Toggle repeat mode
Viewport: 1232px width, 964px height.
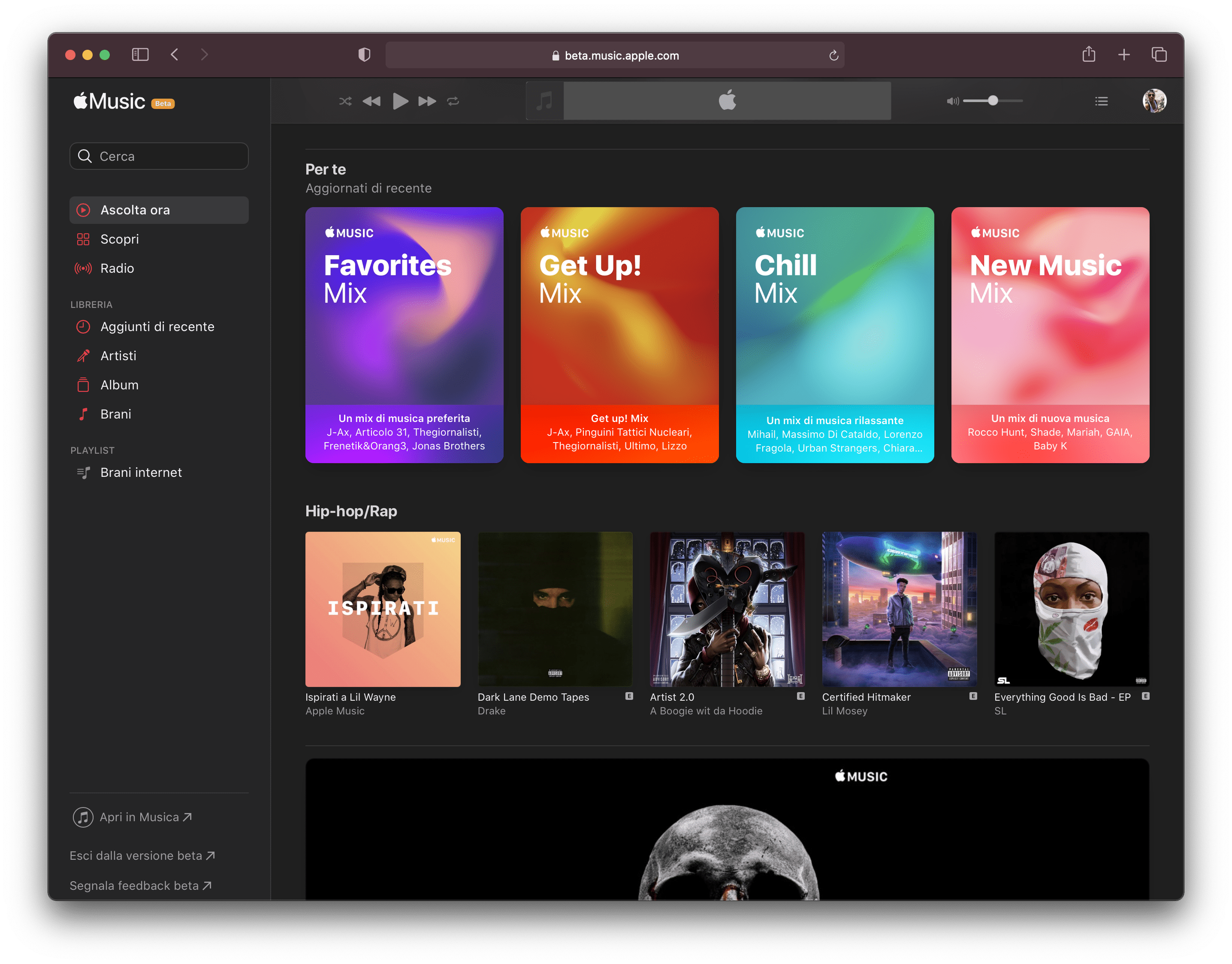(453, 101)
